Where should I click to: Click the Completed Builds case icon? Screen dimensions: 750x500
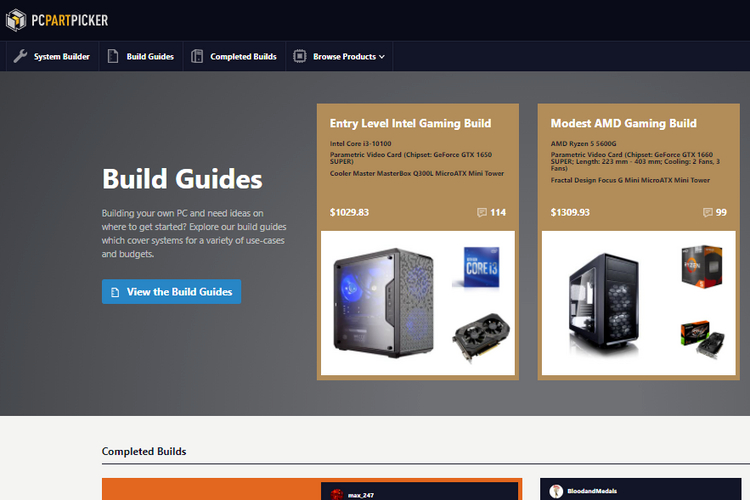tap(197, 56)
